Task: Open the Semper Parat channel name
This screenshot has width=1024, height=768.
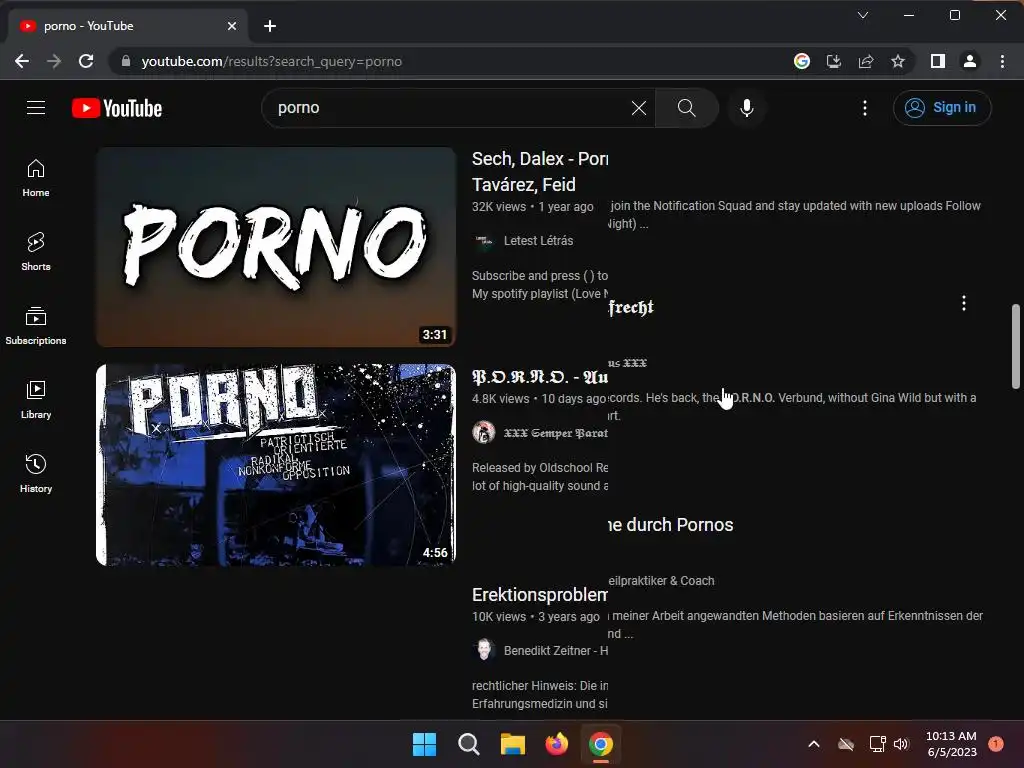Action: [556, 433]
